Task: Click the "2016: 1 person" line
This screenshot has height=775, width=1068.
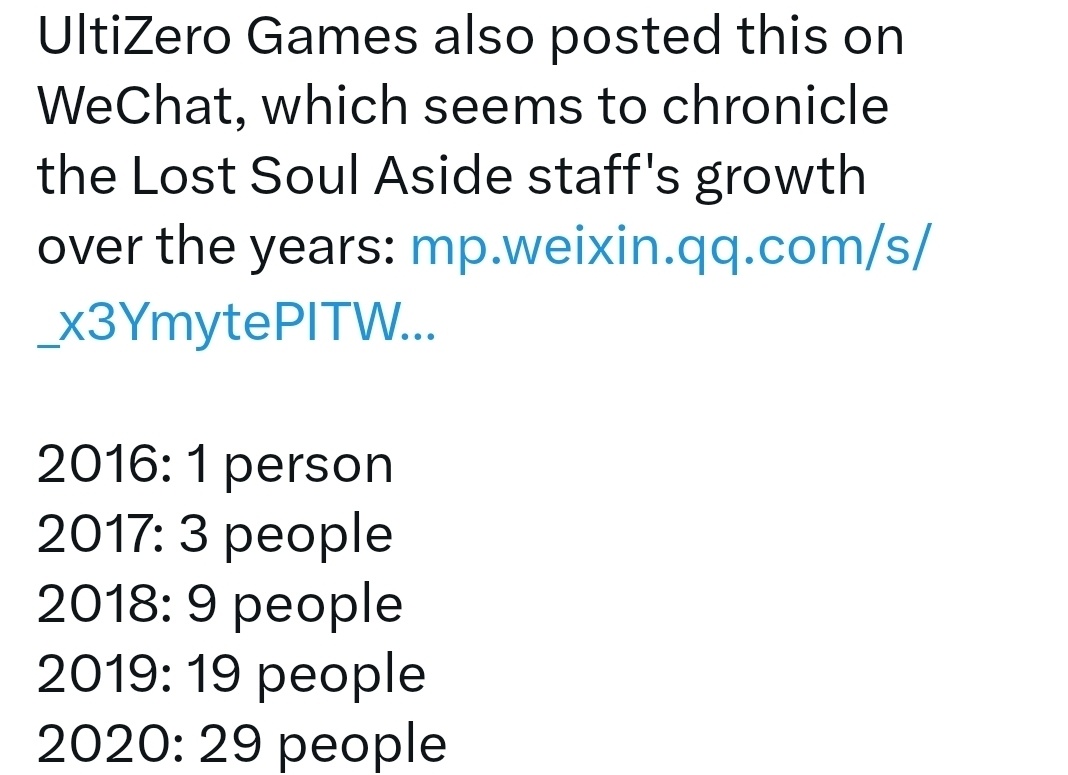Action: pos(215,464)
